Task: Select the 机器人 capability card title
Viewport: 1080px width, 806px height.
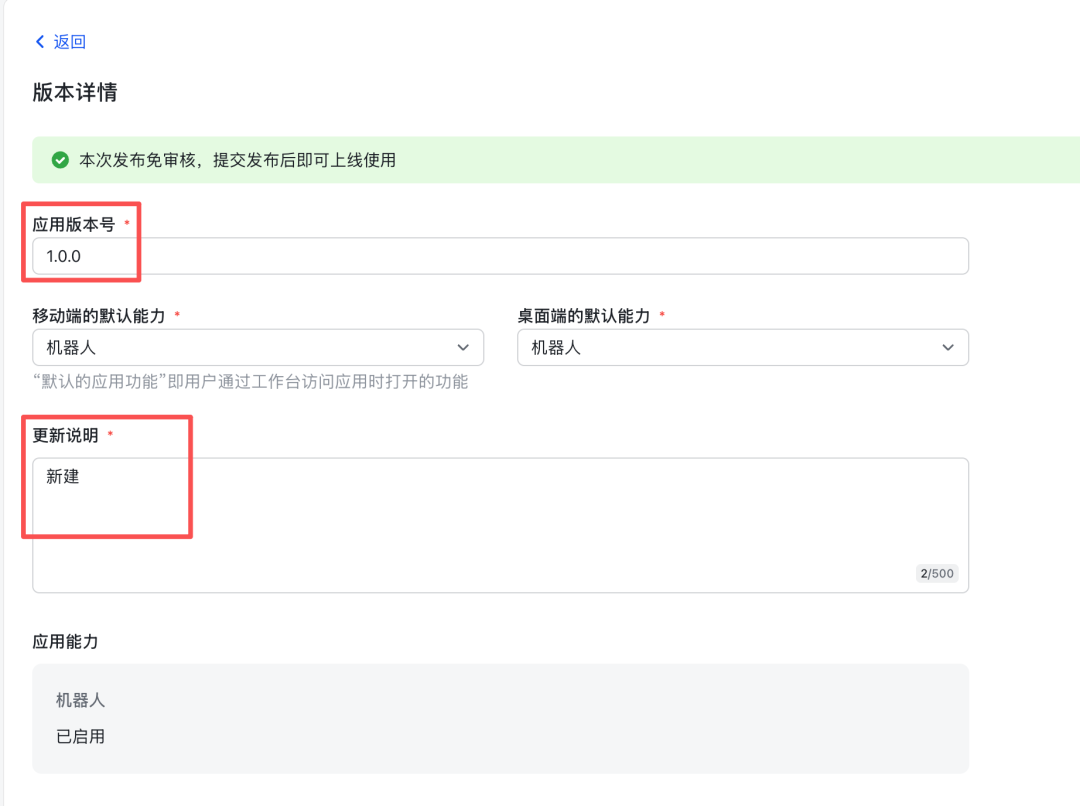Action: coord(80,701)
